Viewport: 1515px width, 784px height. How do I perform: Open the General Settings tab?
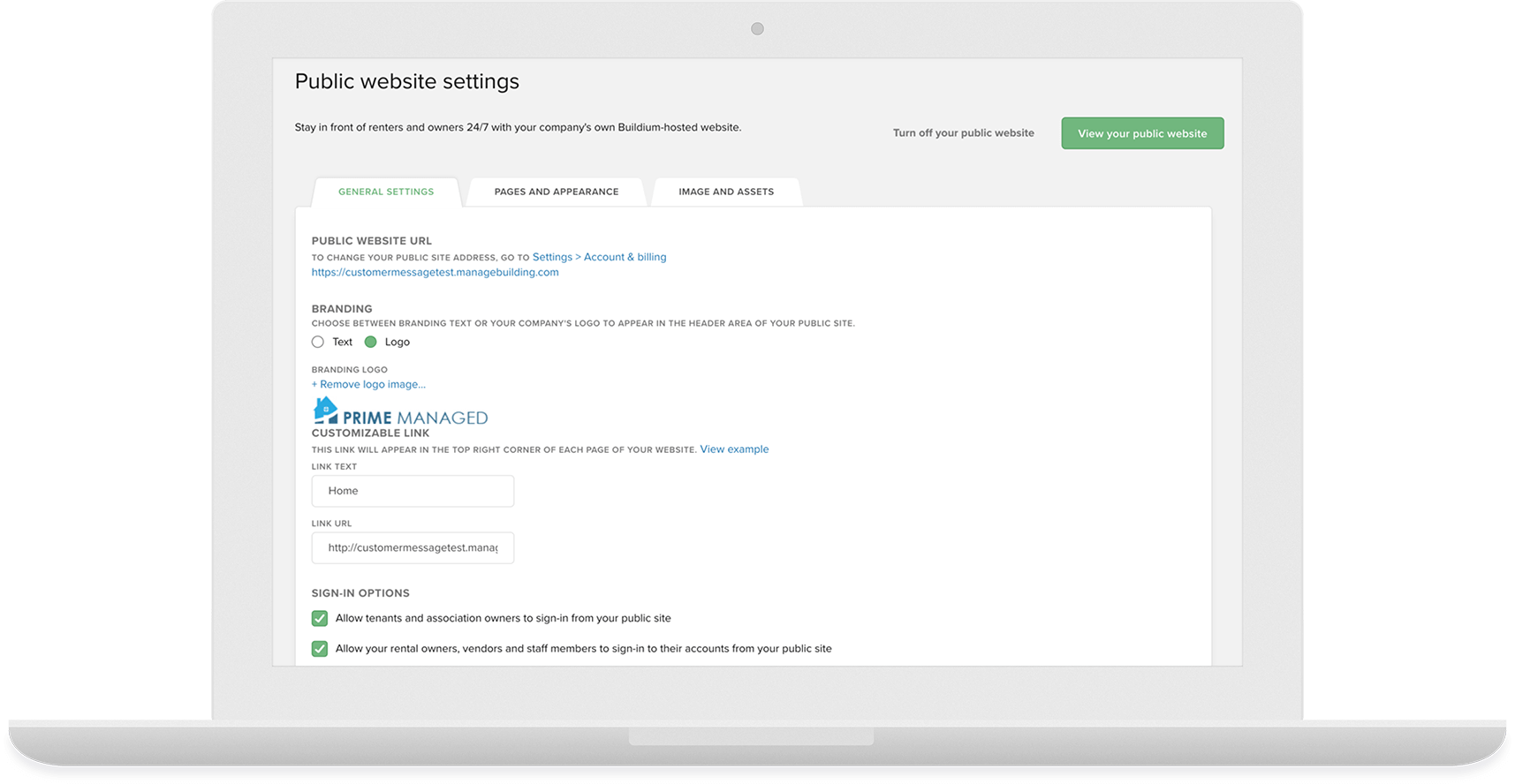point(386,192)
